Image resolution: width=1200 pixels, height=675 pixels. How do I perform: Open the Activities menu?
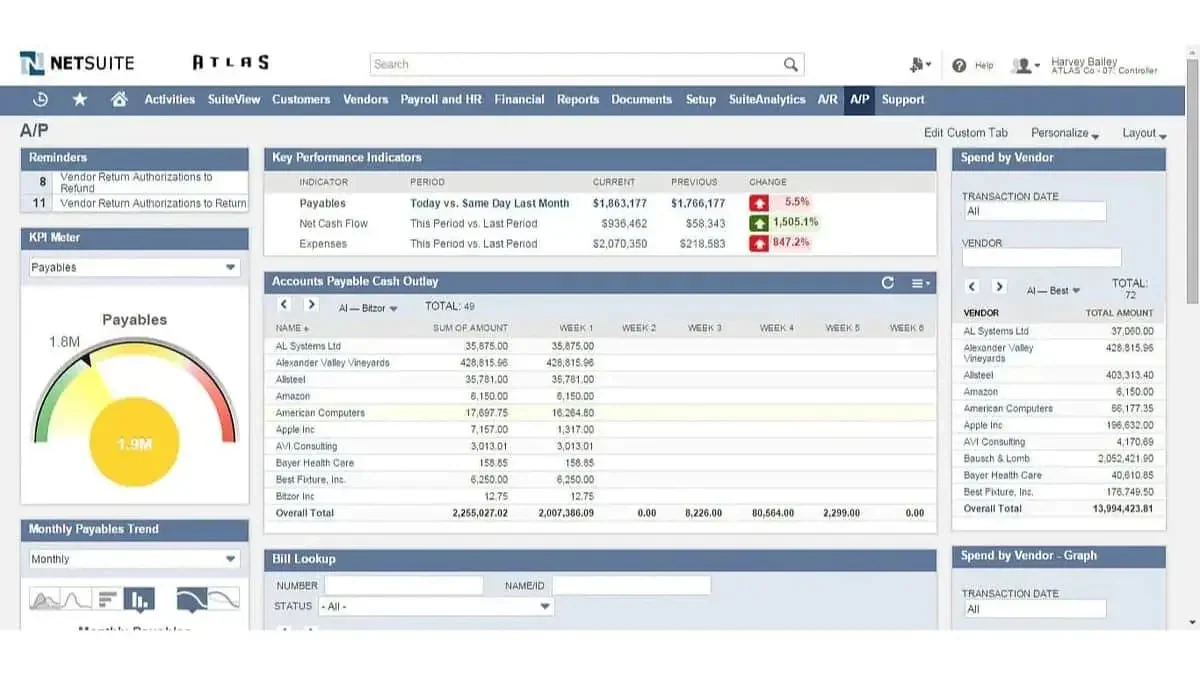(x=170, y=99)
